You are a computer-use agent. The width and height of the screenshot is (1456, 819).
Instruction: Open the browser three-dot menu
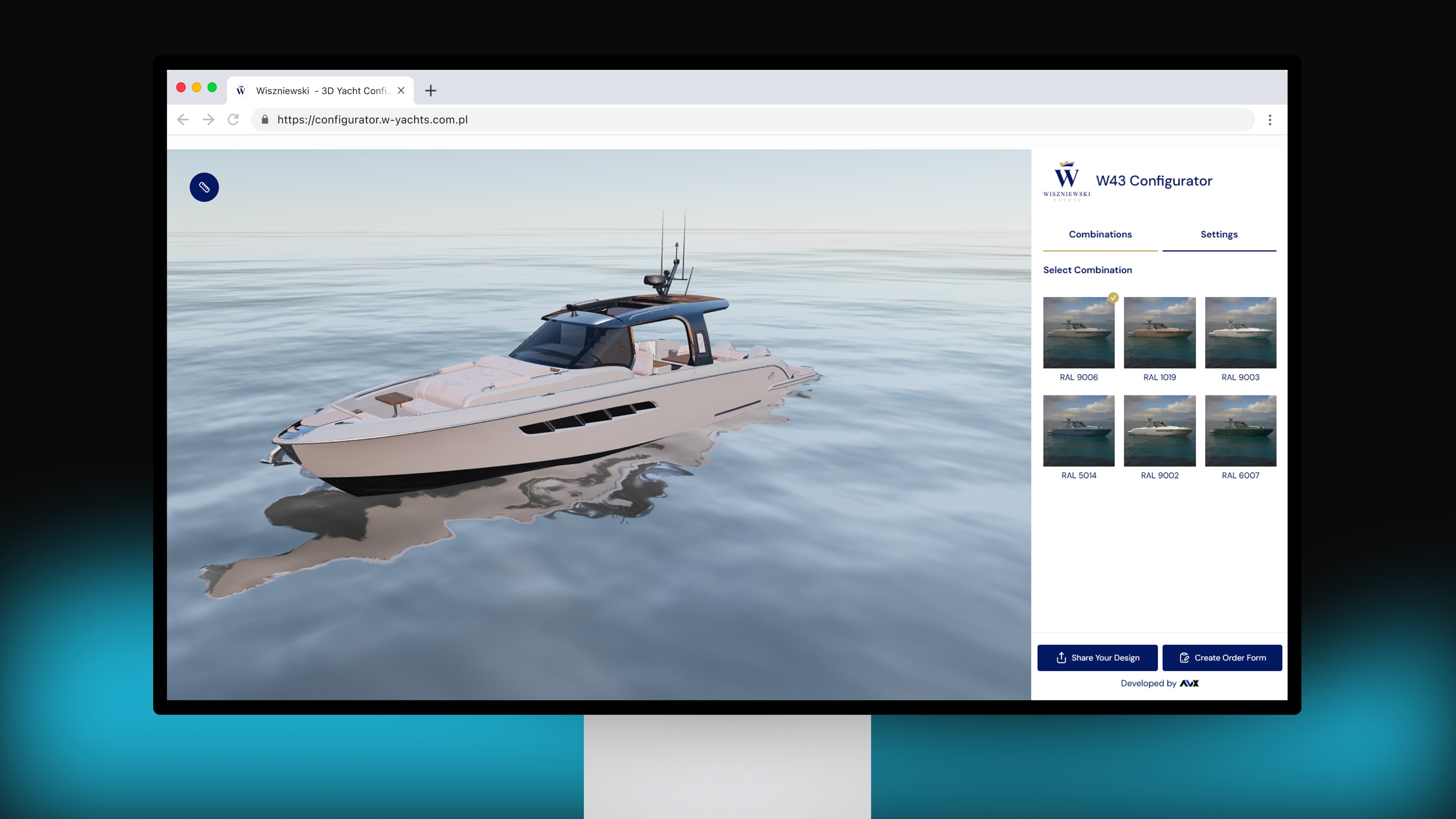tap(1269, 120)
